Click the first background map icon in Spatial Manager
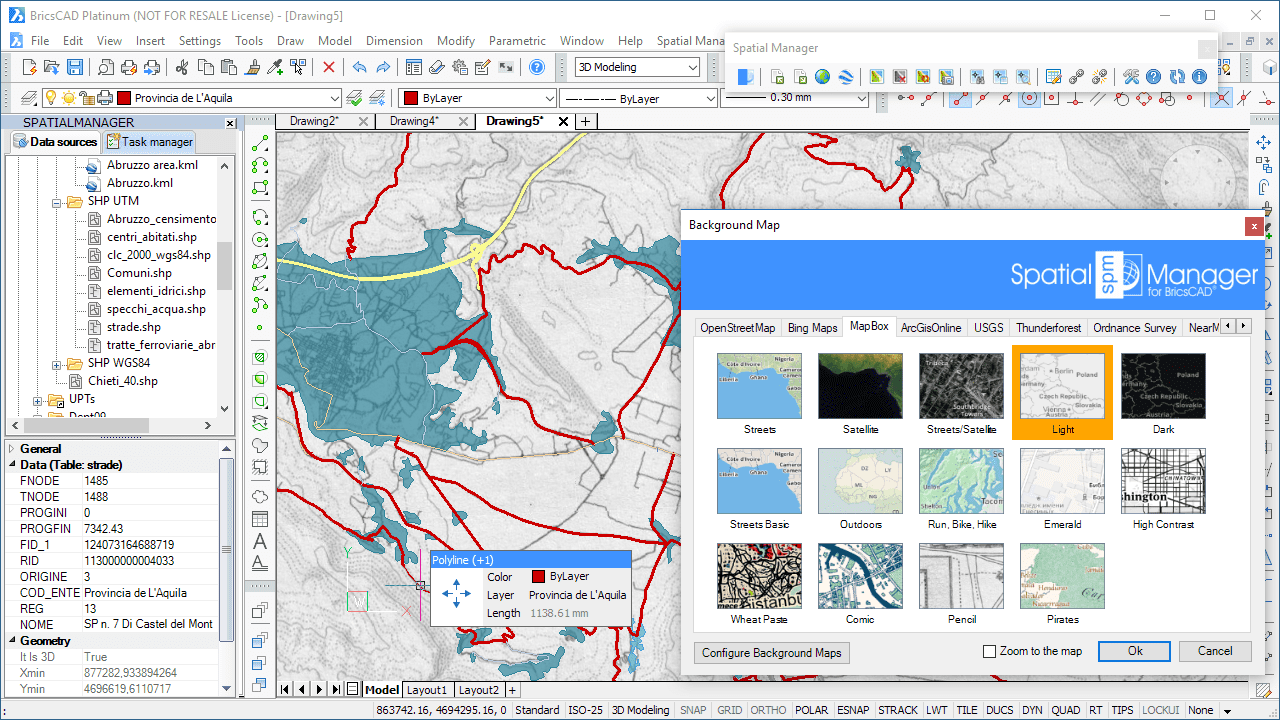This screenshot has width=1280, height=720. [x=877, y=76]
